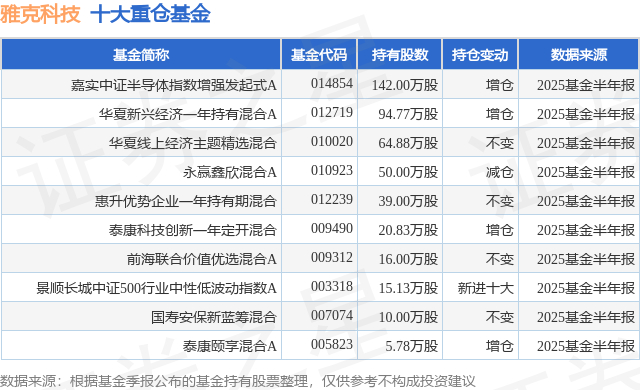The image size is (640, 390).
Task: Select fund name 前海联合价值优选混合A
Action: click(202, 259)
